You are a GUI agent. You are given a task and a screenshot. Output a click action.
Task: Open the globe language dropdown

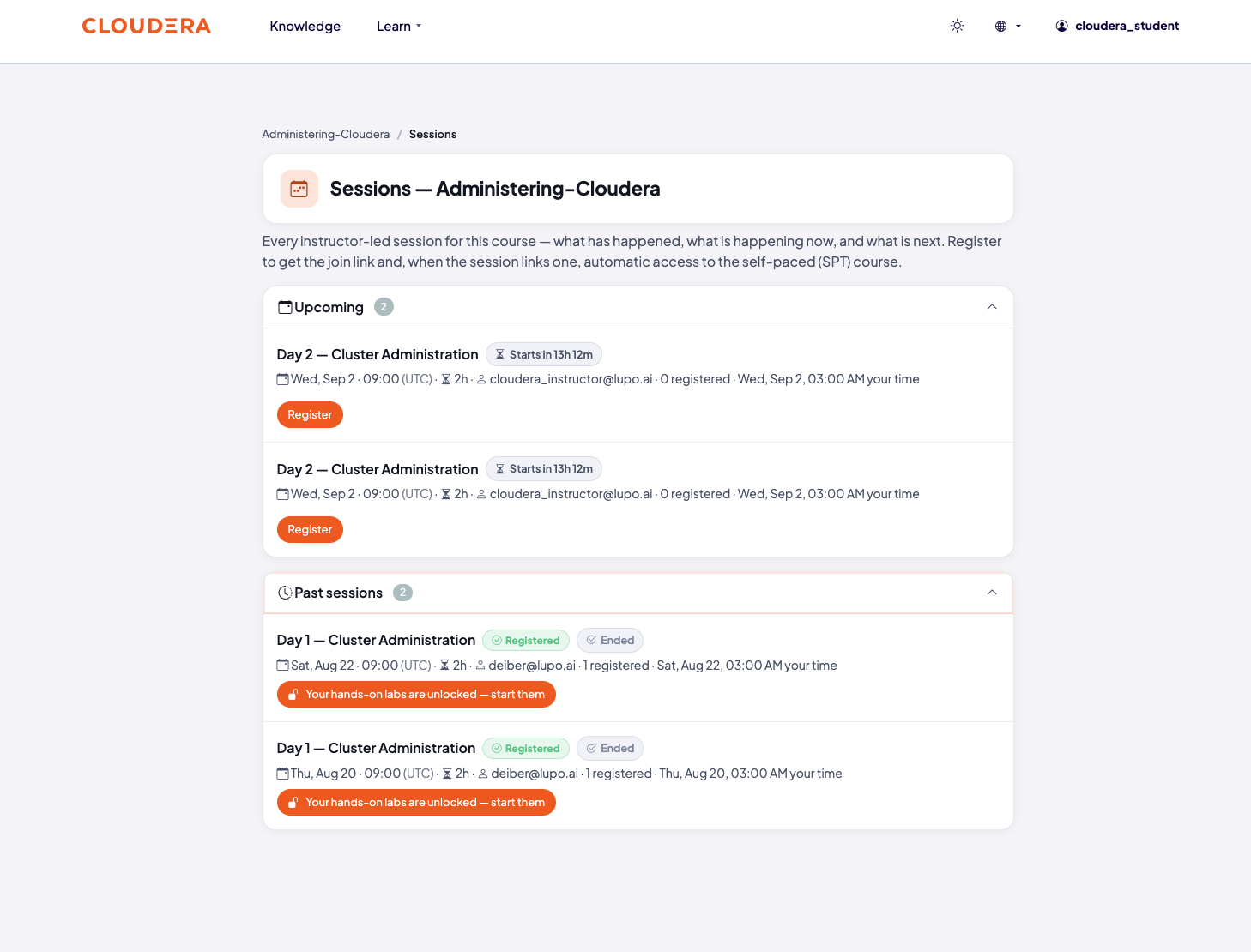coord(1008,26)
